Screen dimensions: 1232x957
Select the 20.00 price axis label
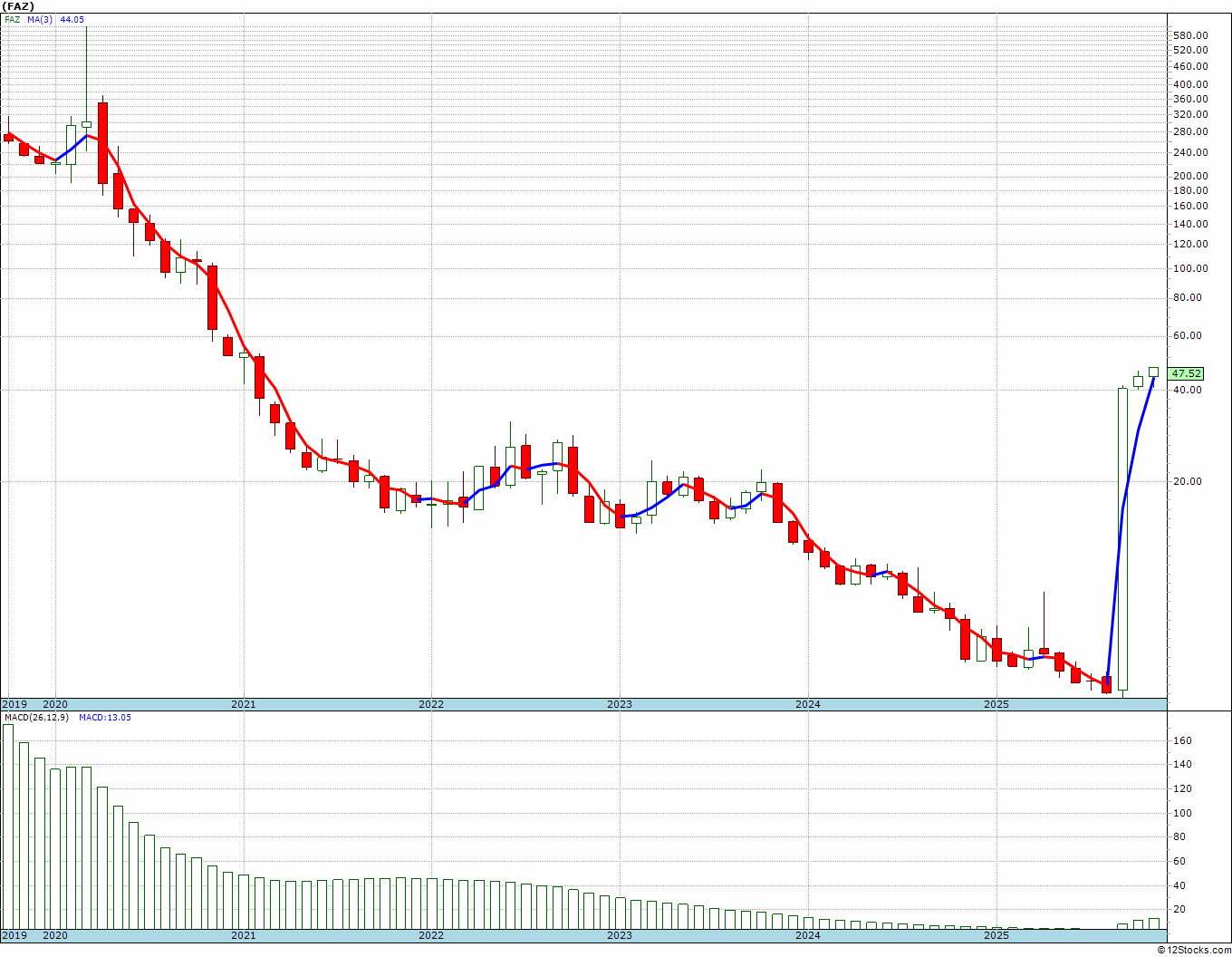point(1189,482)
